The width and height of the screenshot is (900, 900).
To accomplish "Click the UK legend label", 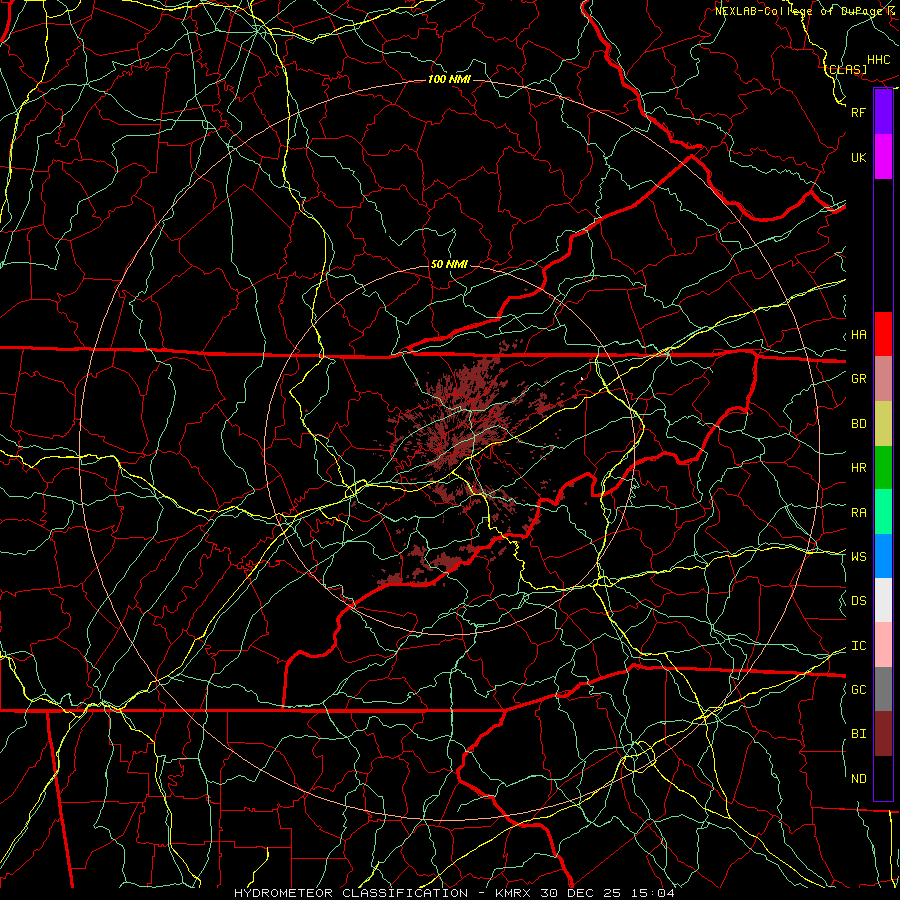I will [x=859, y=157].
